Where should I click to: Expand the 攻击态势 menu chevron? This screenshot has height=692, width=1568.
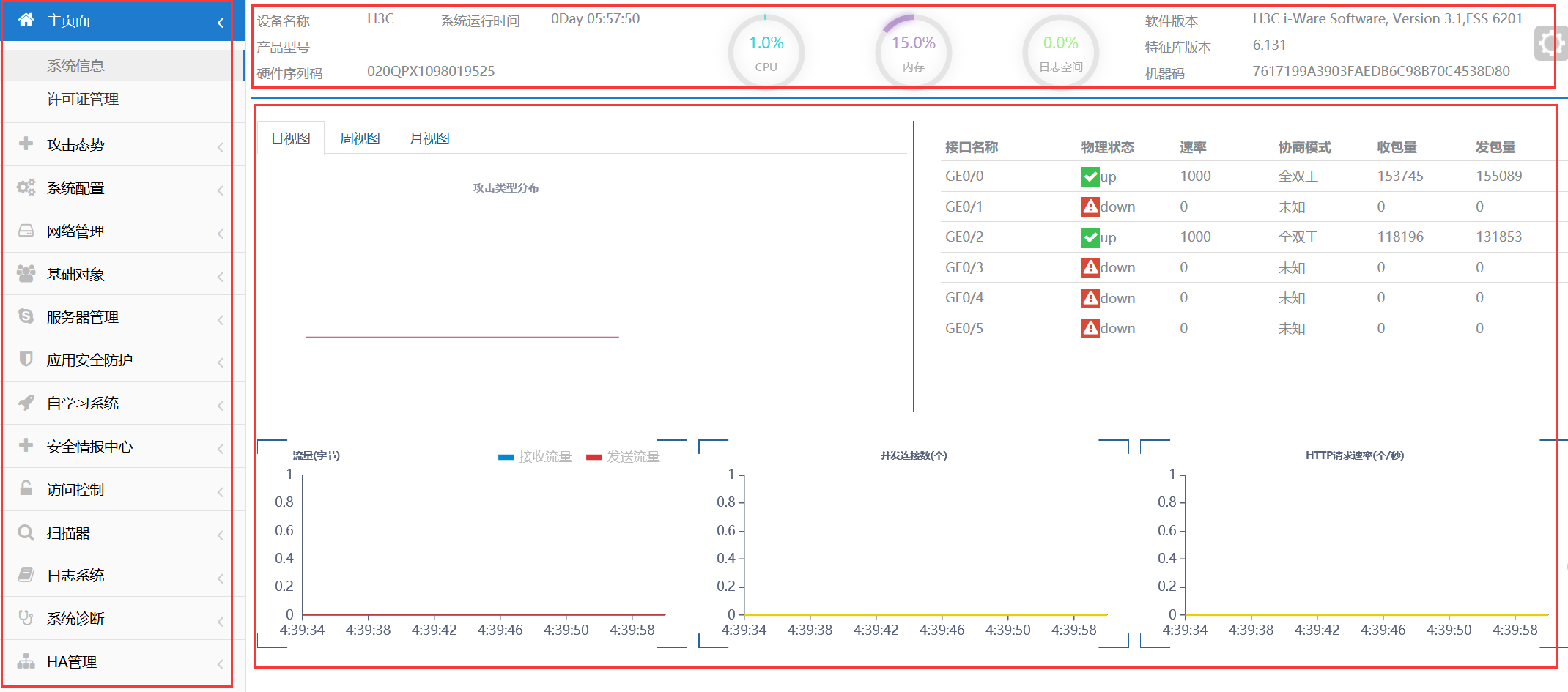tap(220, 147)
